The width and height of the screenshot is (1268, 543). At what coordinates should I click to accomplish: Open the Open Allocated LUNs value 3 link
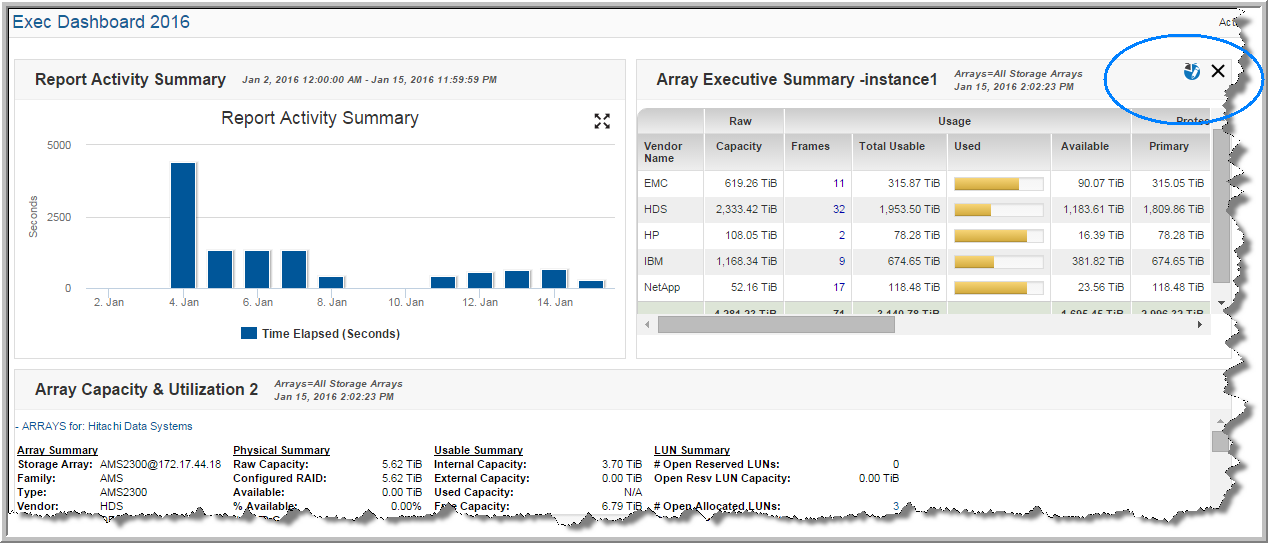pos(896,506)
